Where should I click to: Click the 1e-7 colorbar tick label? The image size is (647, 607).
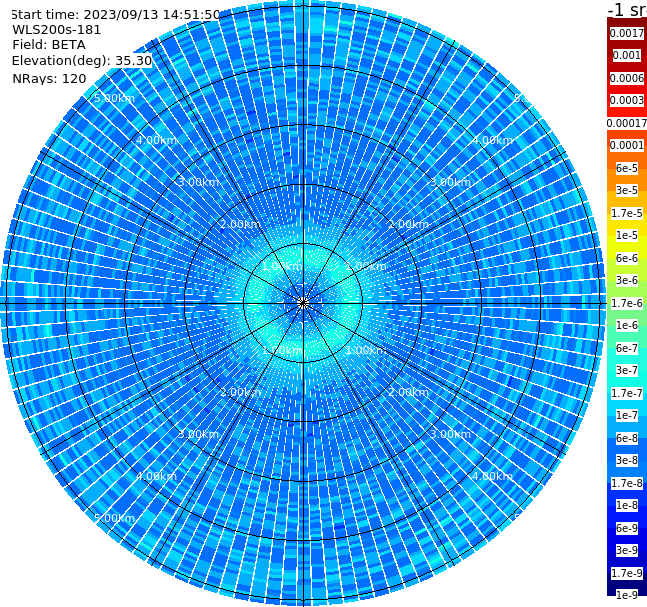pyautogui.click(x=627, y=415)
